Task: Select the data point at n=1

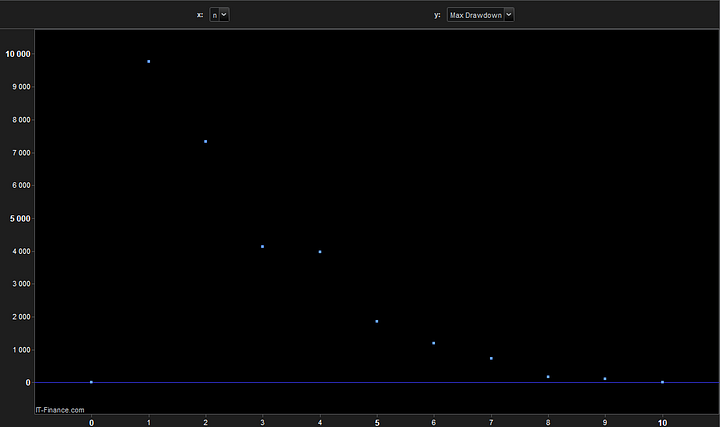Action: [x=149, y=62]
